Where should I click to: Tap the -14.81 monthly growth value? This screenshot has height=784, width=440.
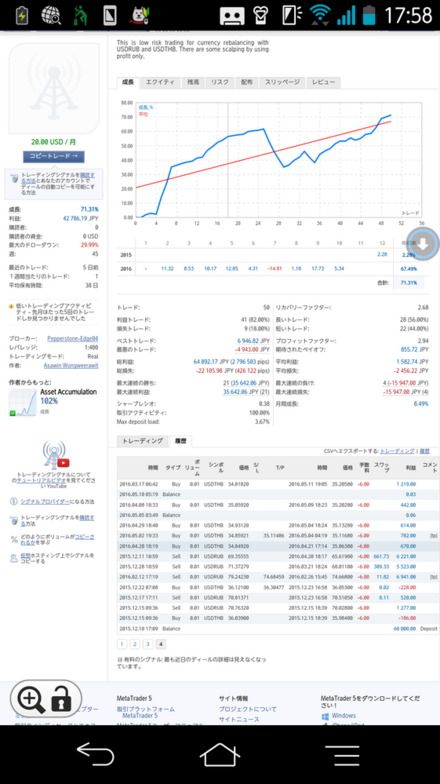coord(274,268)
